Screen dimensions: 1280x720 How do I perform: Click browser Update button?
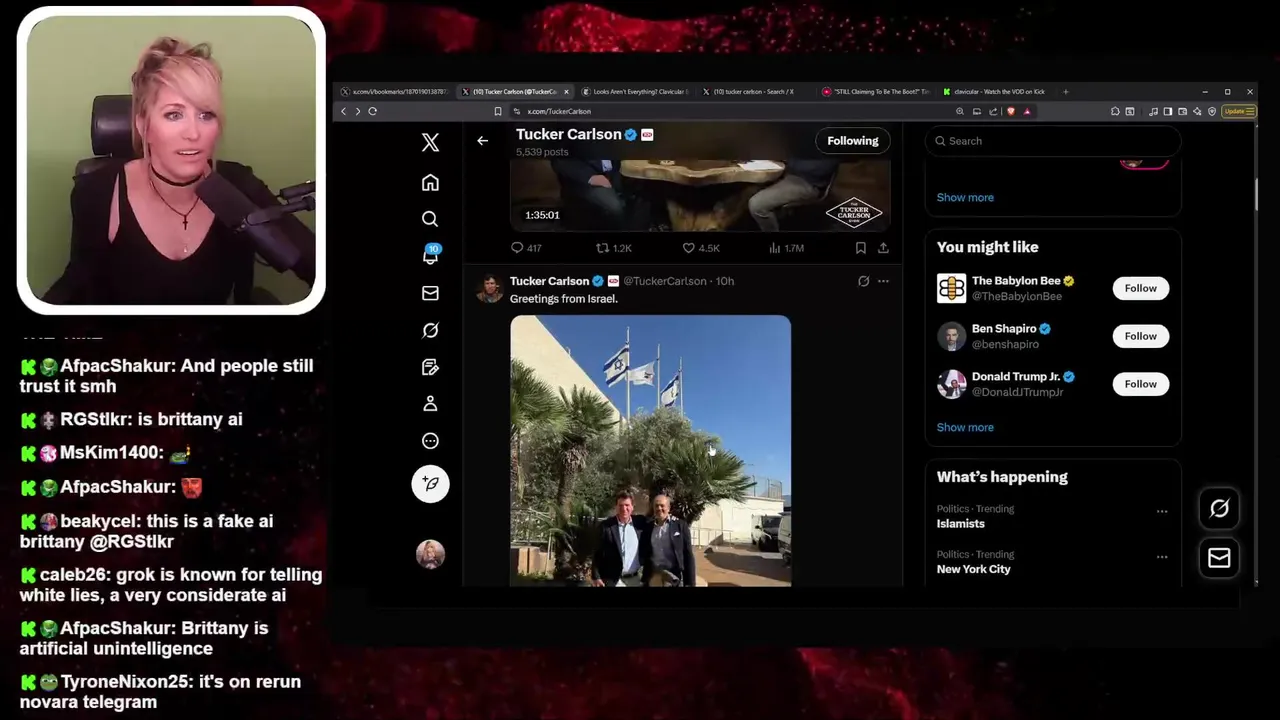coord(1238,111)
